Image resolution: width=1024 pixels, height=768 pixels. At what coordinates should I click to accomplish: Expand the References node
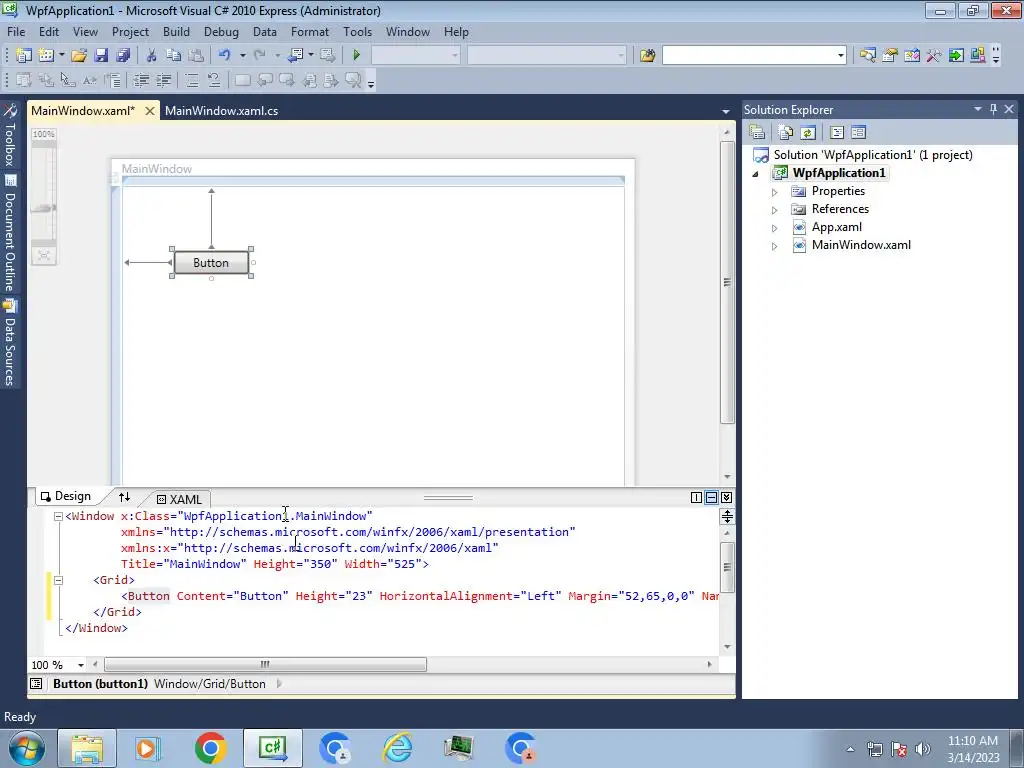[x=775, y=210]
